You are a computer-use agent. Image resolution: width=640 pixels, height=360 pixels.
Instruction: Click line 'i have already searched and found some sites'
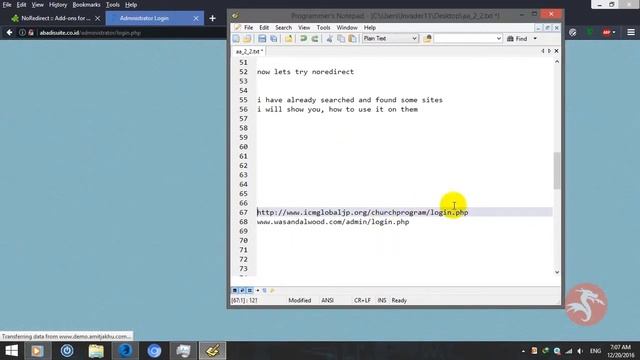pyautogui.click(x=350, y=100)
